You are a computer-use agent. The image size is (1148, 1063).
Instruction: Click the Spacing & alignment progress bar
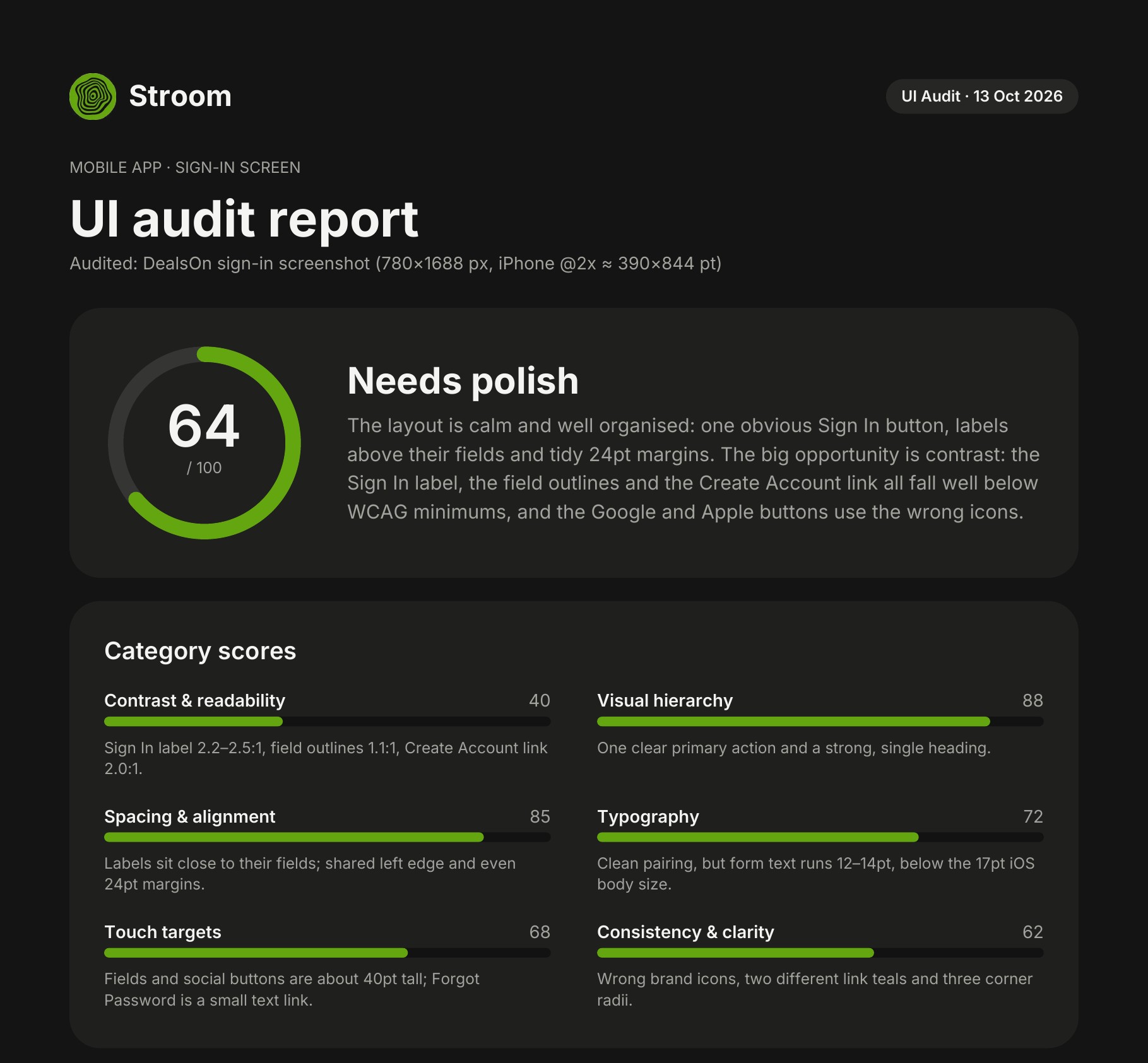(x=328, y=838)
